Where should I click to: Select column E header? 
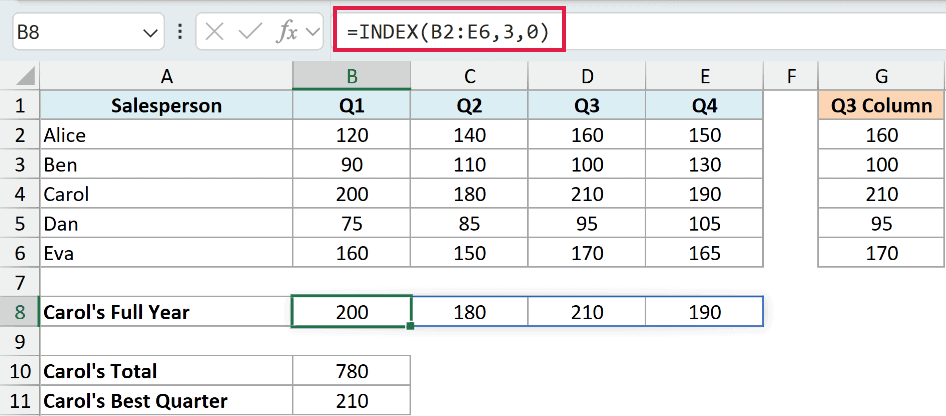tap(705, 77)
